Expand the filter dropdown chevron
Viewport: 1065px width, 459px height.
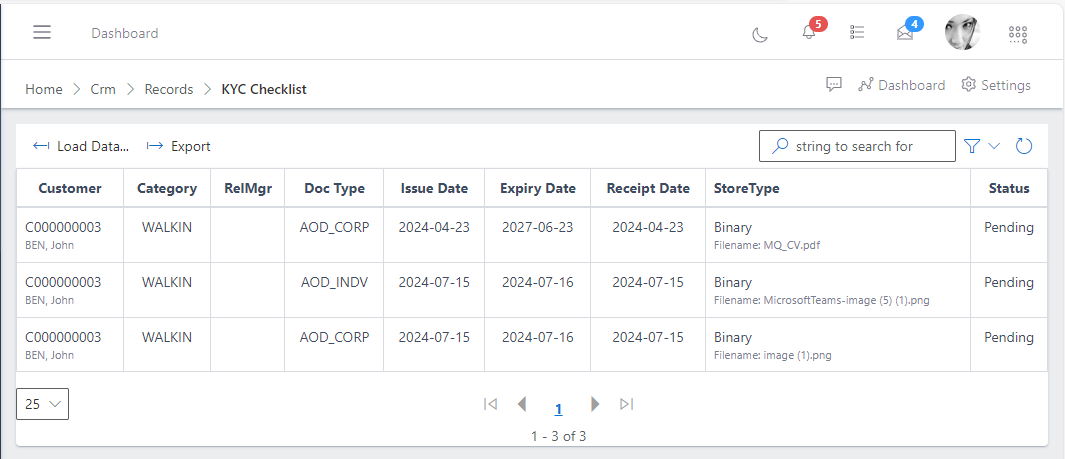994,146
